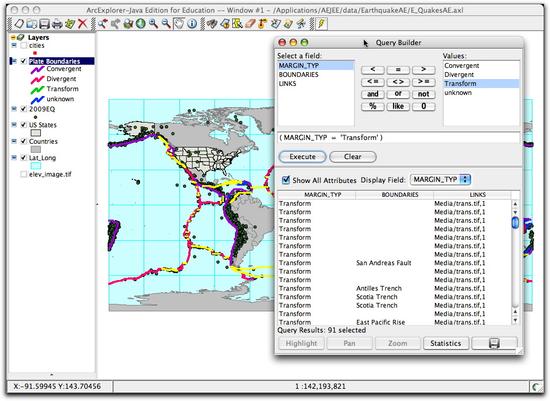Click the Save project disk icon
Screen dimensions: 550x401
tap(44, 24)
